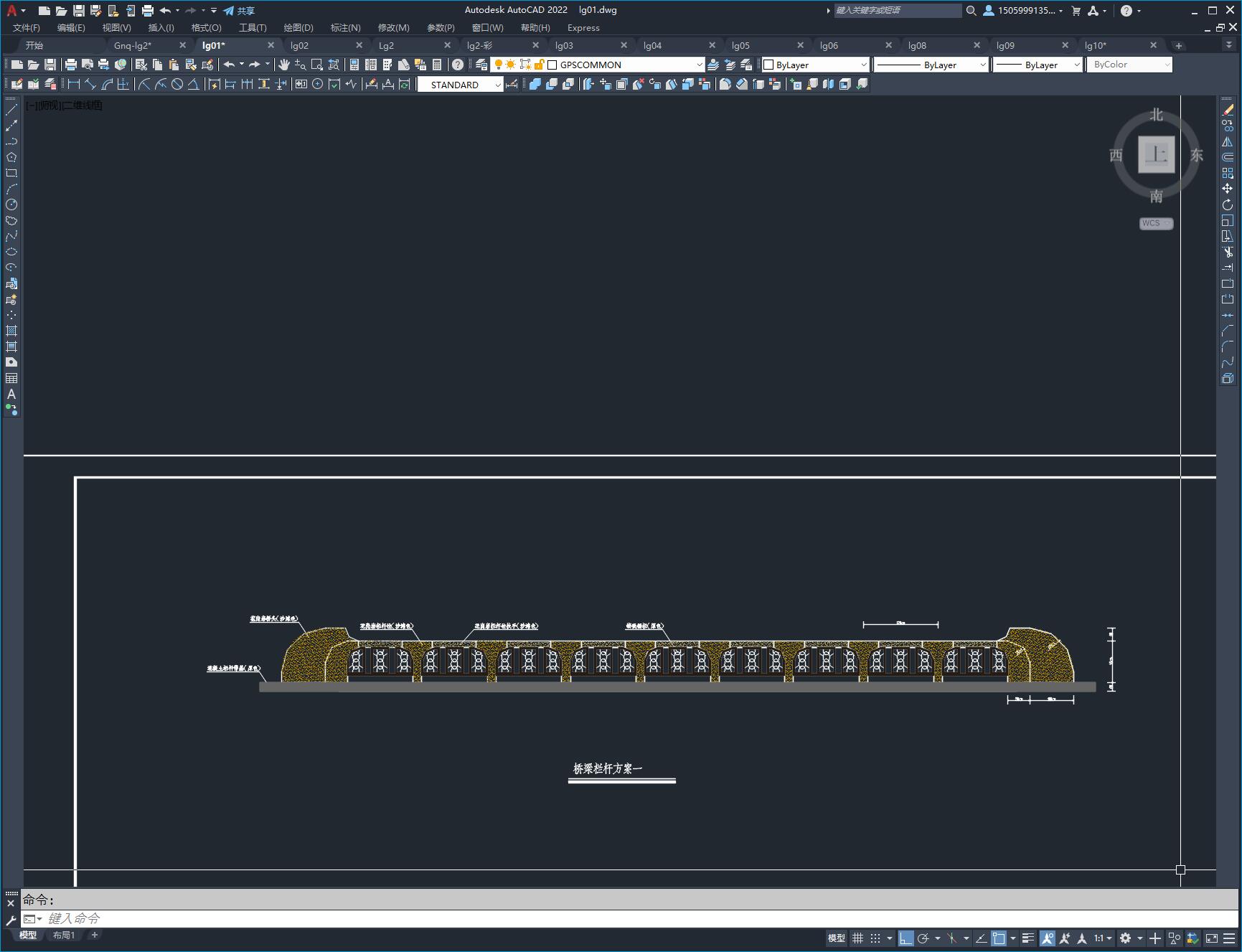Toggle snap mode in status bar
This screenshot has width=1242, height=952.
[875, 938]
